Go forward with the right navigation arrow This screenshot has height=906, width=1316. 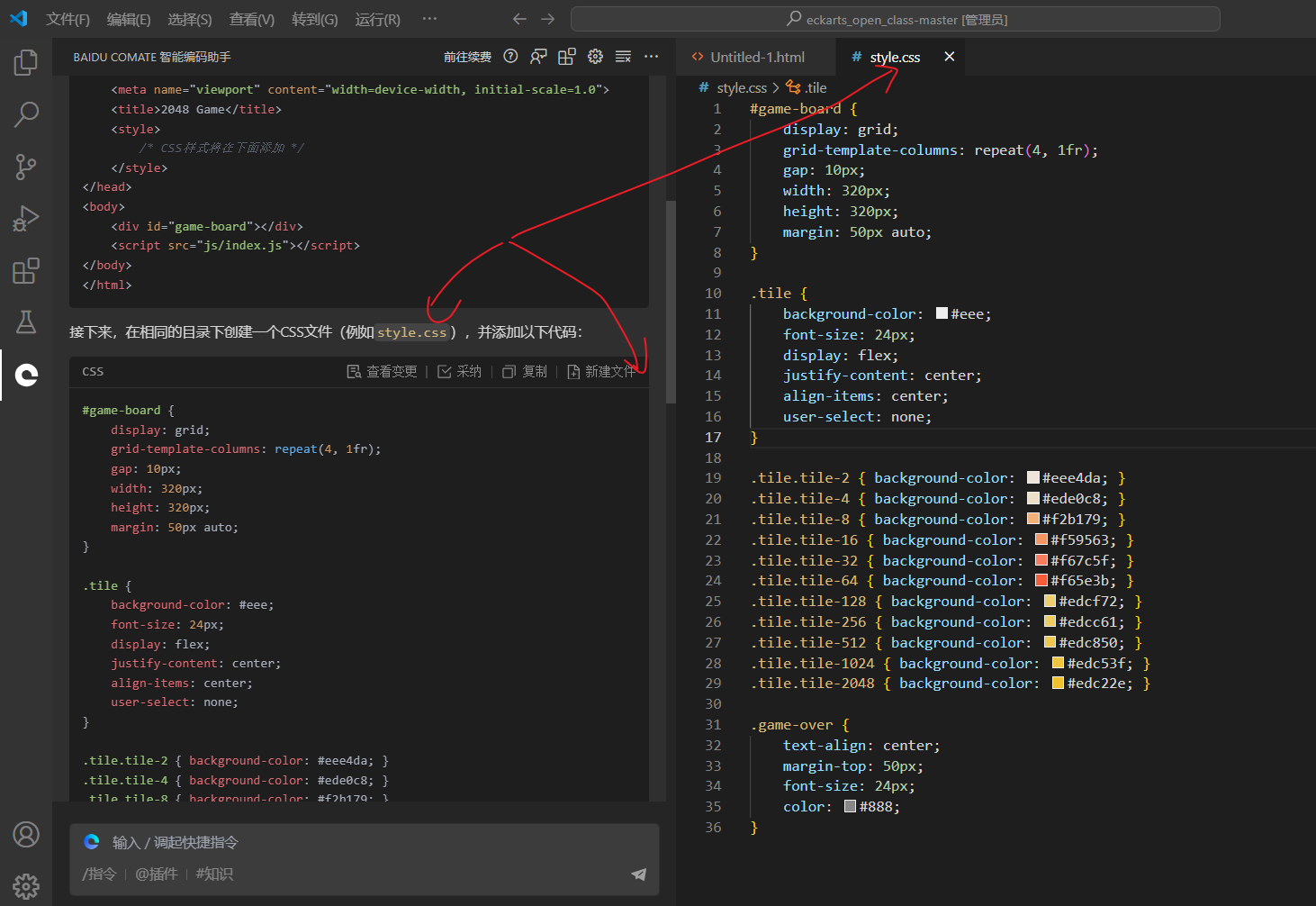tap(548, 19)
